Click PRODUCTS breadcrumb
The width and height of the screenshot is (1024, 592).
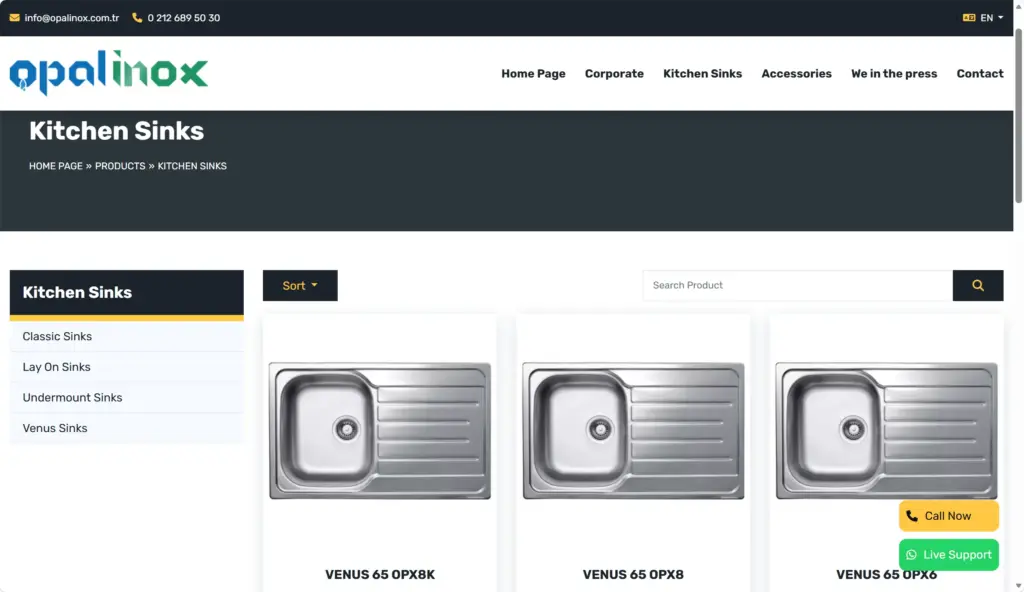point(120,166)
